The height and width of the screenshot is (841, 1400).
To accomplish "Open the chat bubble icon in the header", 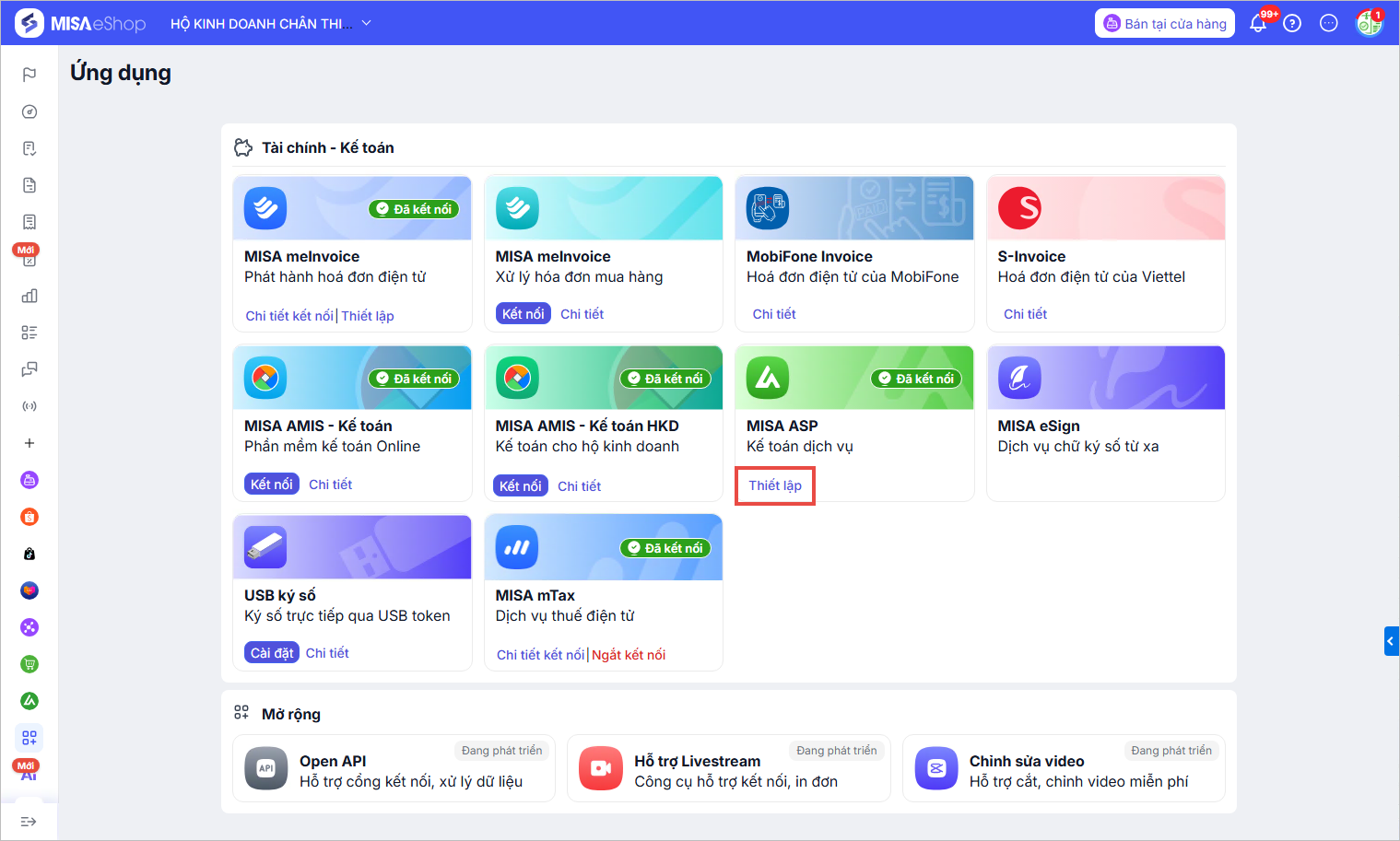I will click(1329, 23).
